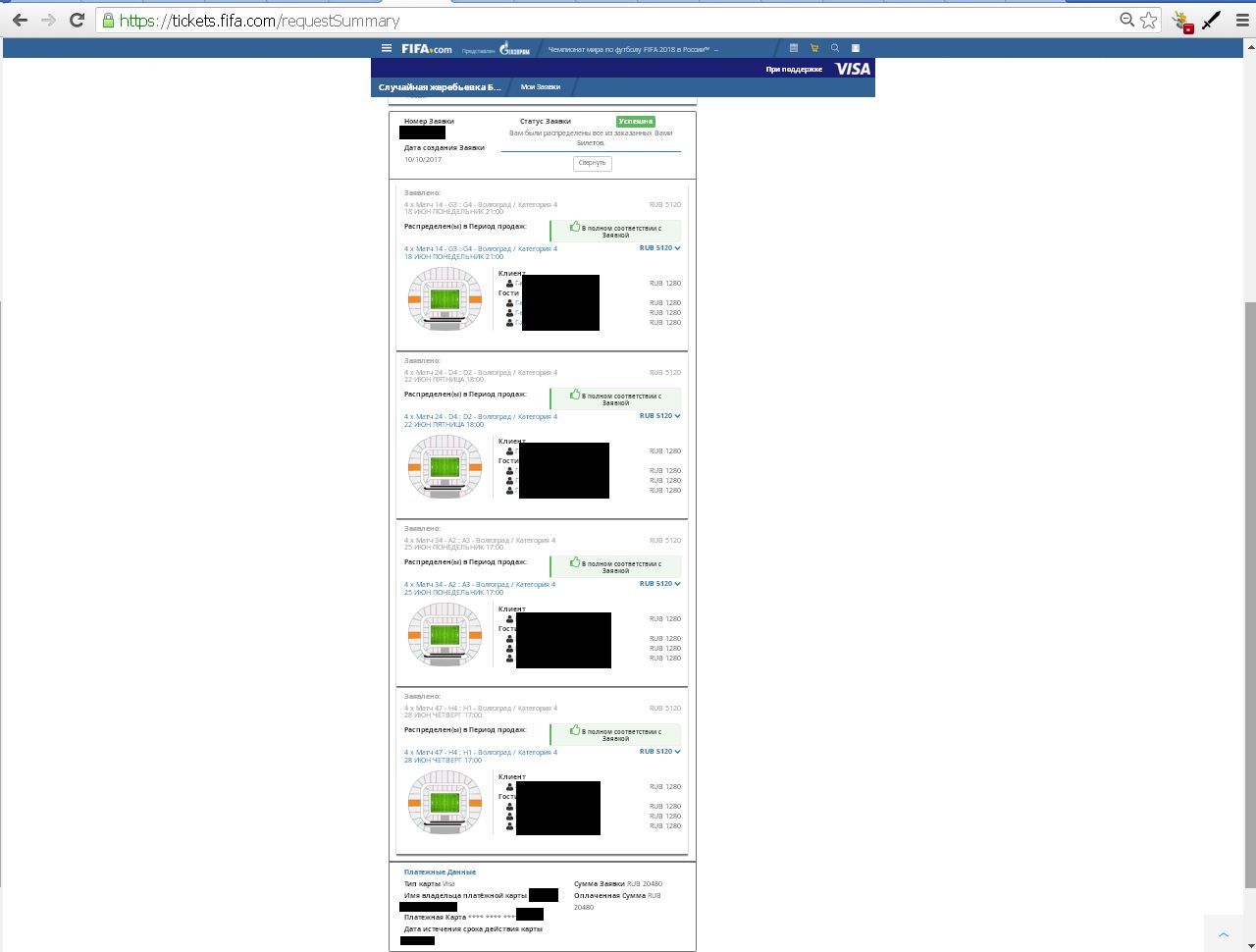
Task: Collapse the RUB 5120 price breakdown for Match 47
Action: (660, 752)
